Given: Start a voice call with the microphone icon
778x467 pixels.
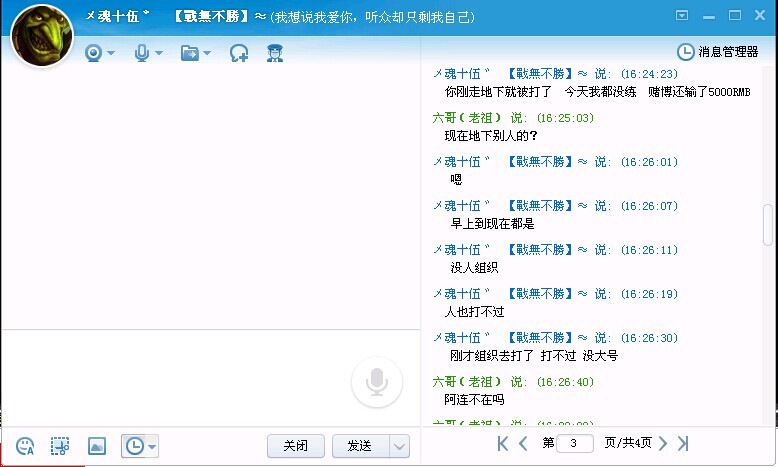Looking at the screenshot, I should click(141, 53).
